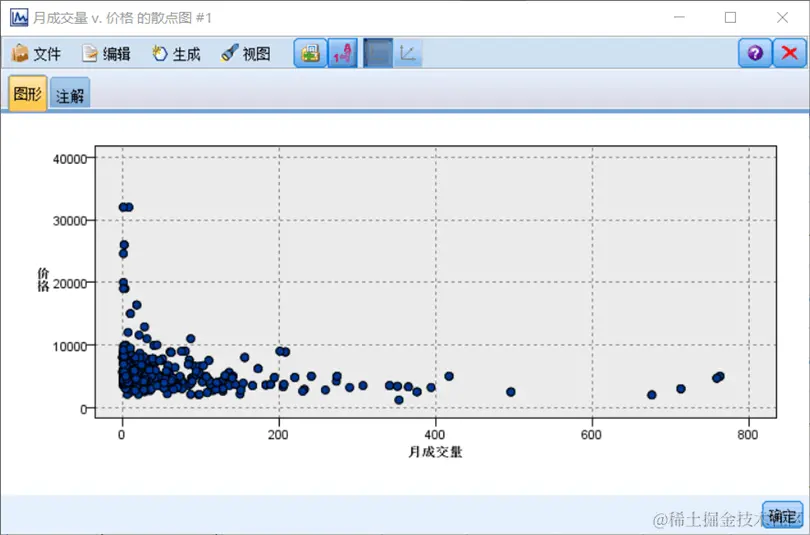Screen dimensions: 810x535
Task: Open help with the purple question icon
Action: 755,53
